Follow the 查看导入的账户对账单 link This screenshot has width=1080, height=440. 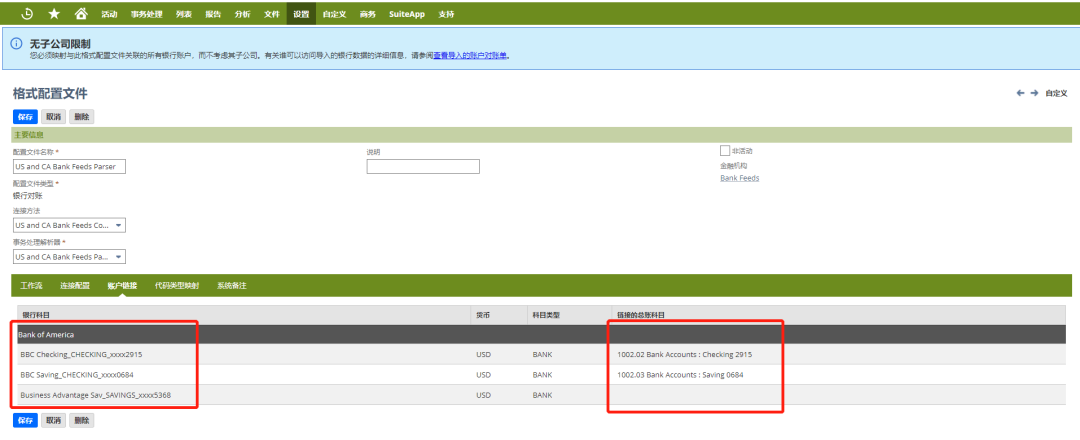click(470, 56)
